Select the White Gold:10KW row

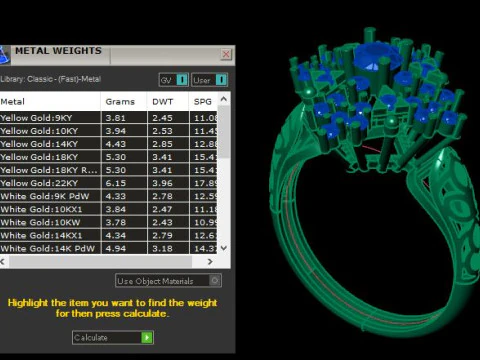tap(108, 222)
